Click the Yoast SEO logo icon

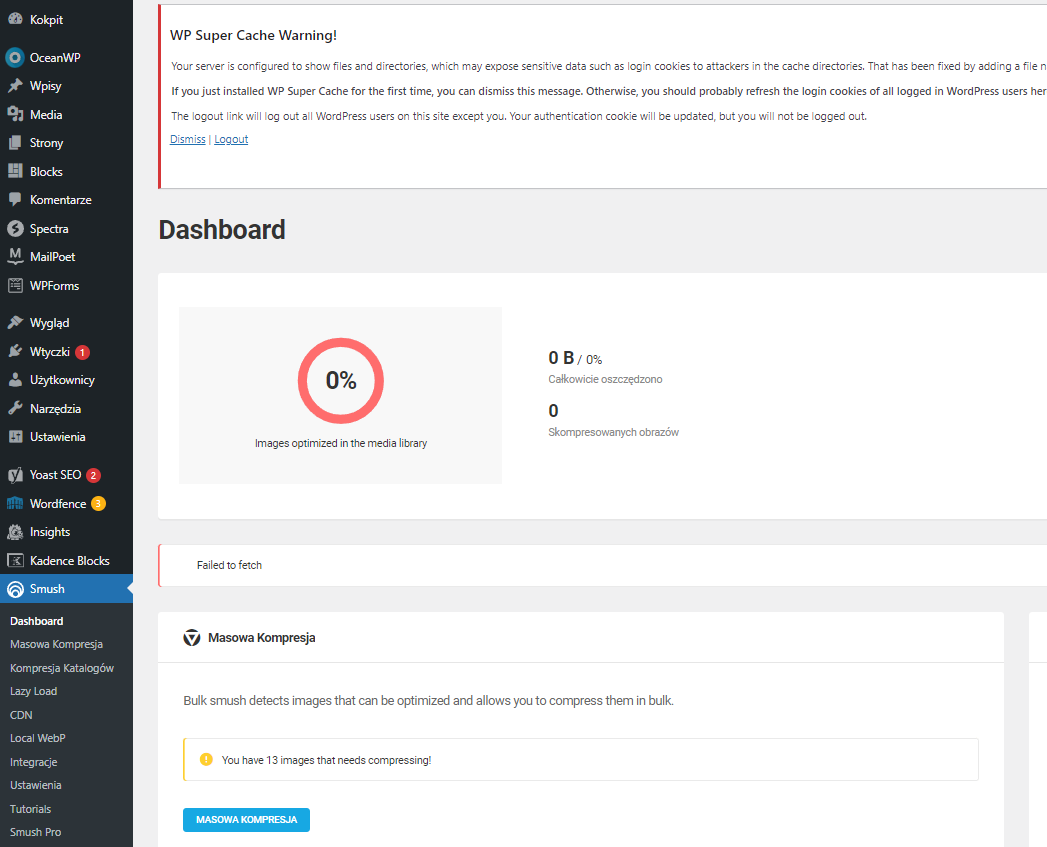15,475
